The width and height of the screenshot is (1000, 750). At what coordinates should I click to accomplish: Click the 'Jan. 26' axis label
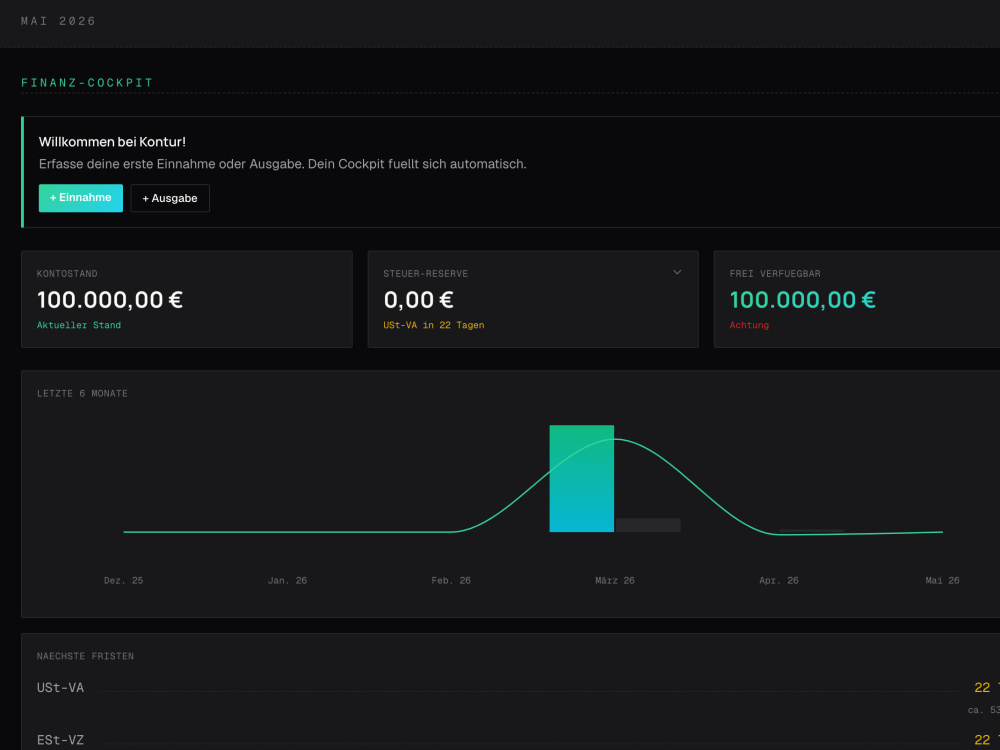[x=287, y=580]
